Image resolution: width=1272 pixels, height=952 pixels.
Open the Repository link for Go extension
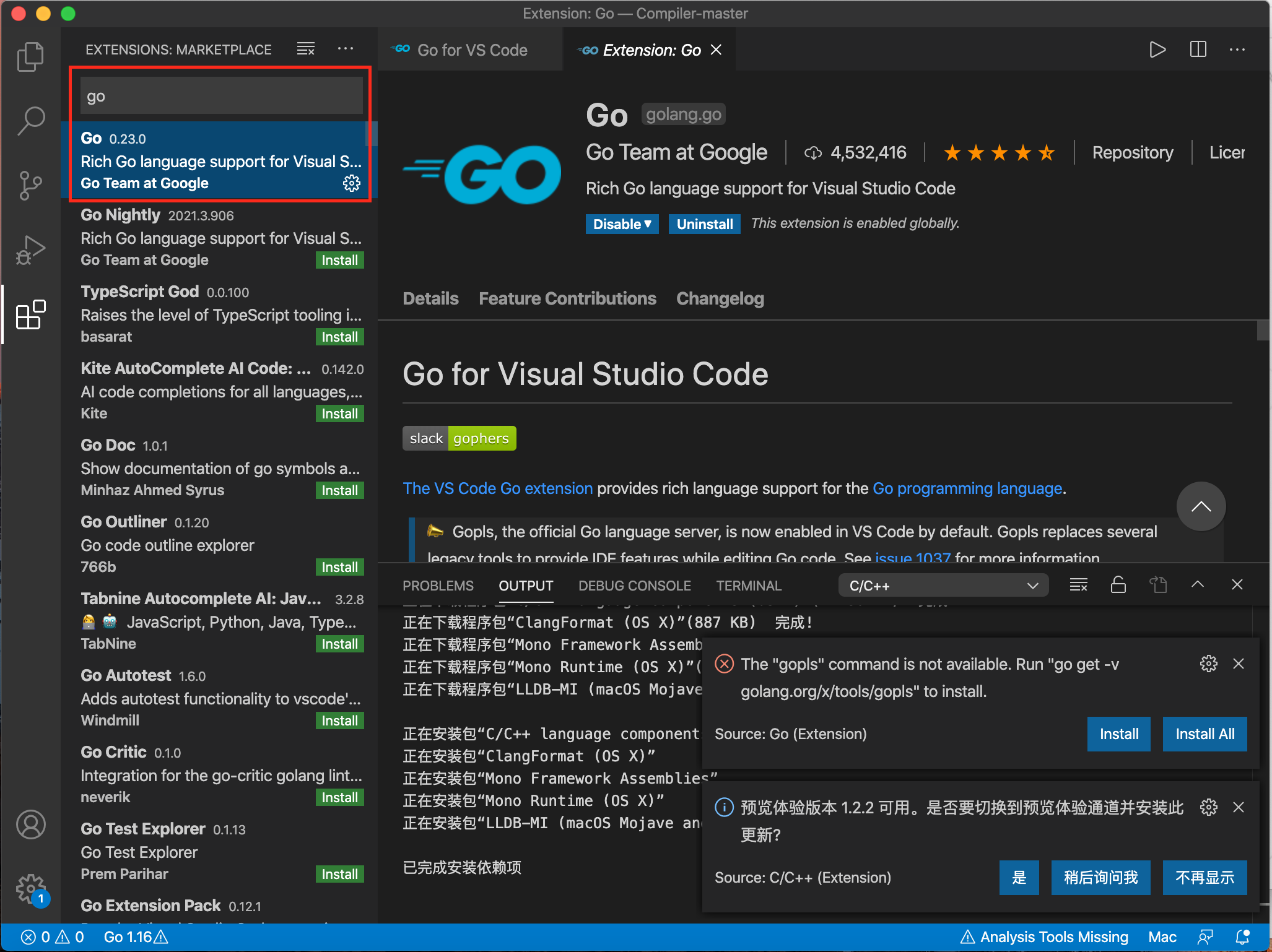pos(1133,152)
